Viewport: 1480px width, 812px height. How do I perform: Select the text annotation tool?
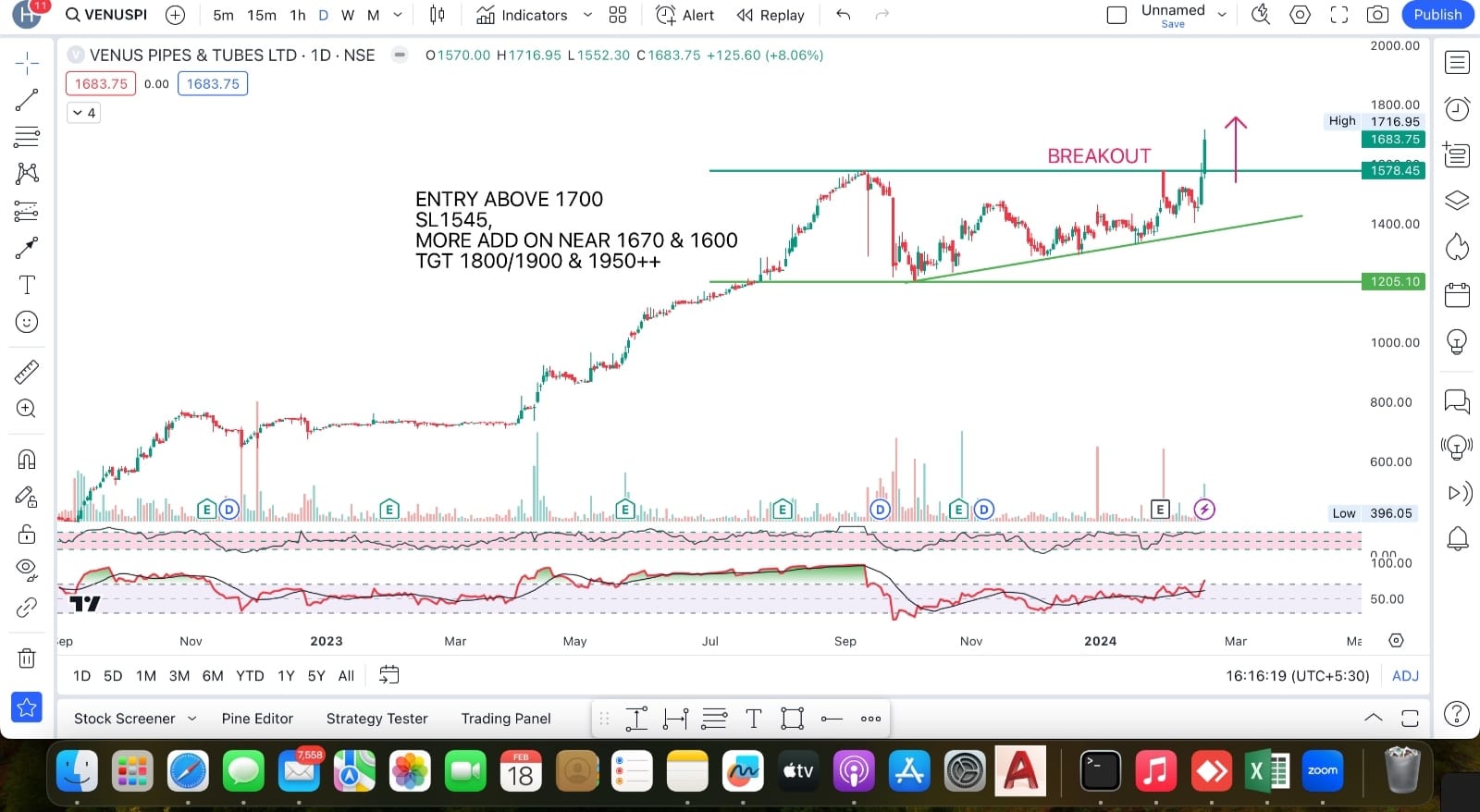point(27,285)
